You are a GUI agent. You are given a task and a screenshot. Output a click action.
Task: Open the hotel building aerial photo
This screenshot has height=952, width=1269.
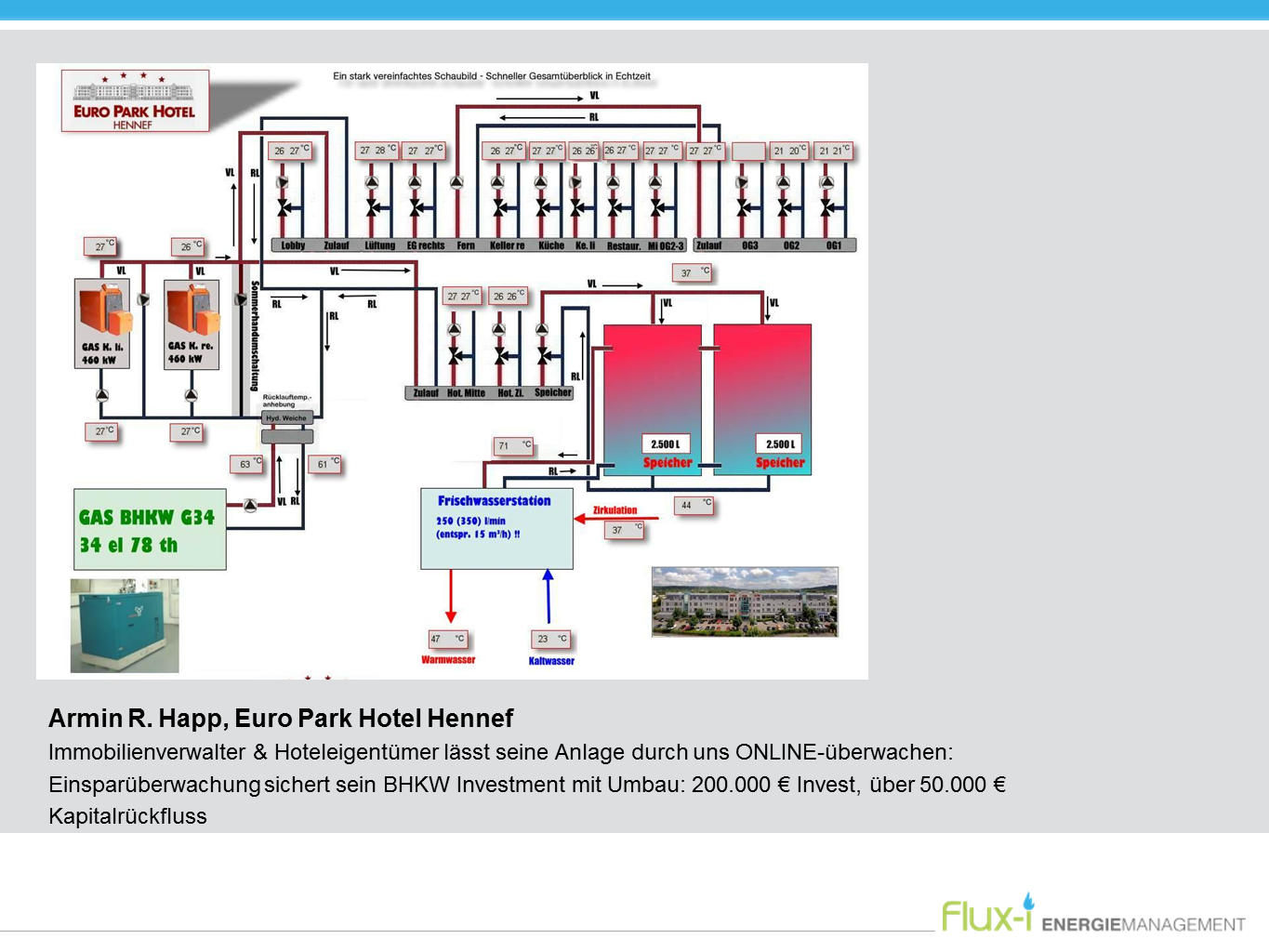coord(745,602)
